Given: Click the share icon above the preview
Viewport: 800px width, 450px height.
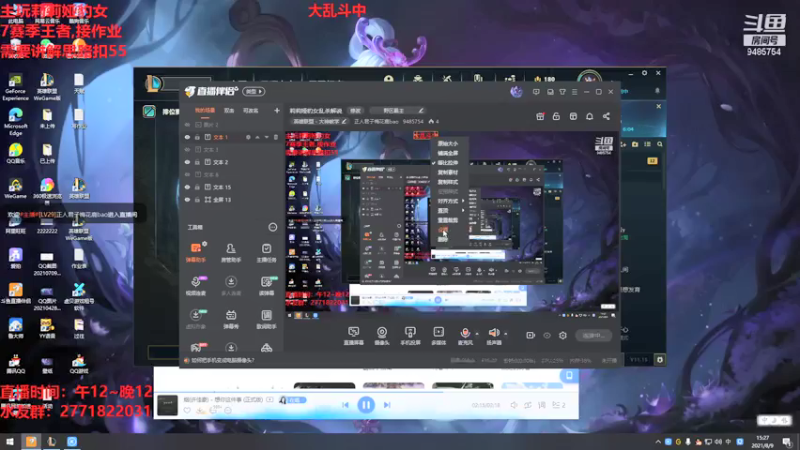Looking at the screenshot, I should tap(606, 116).
